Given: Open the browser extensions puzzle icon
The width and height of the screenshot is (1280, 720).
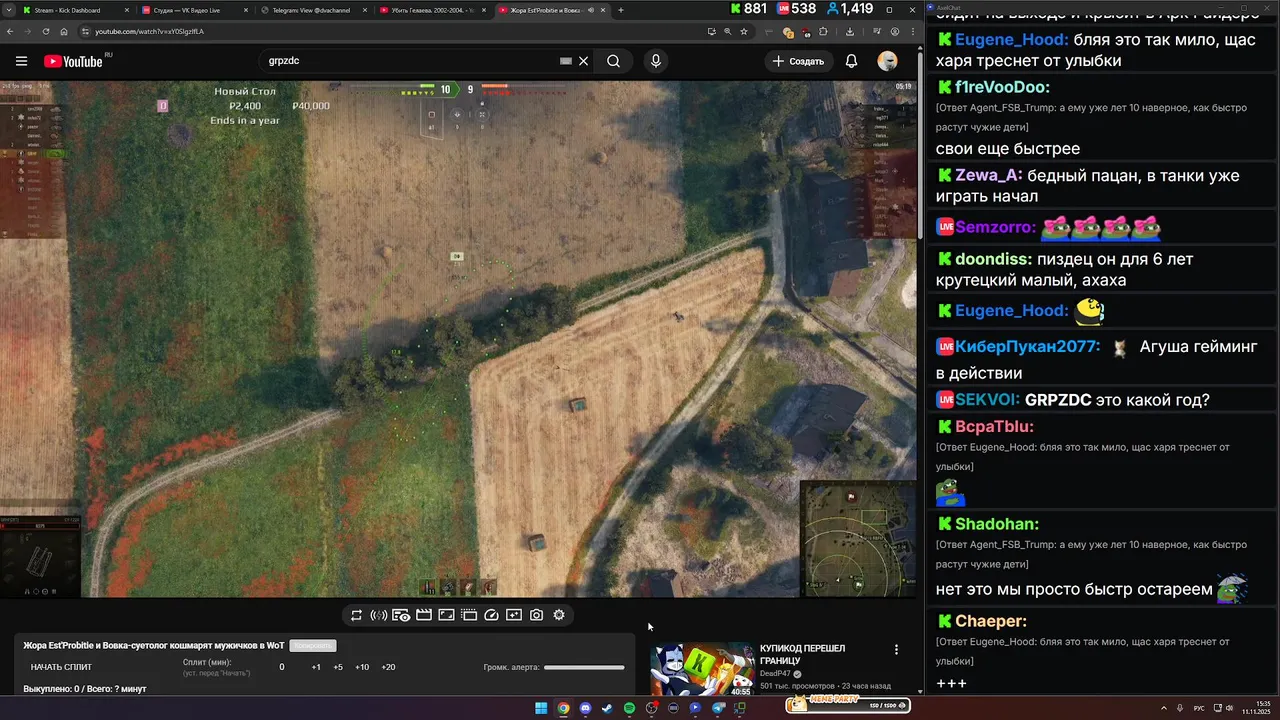Looking at the screenshot, I should coord(823,31).
